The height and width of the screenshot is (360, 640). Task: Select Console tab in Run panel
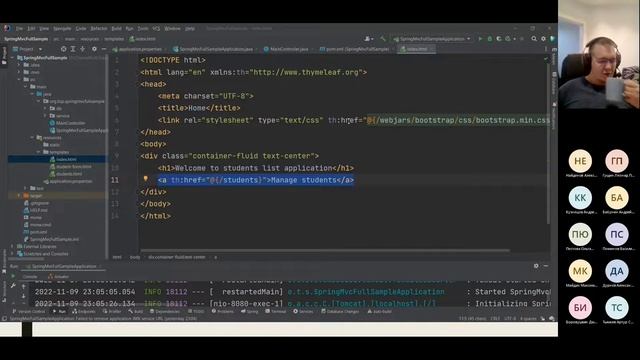point(30,276)
